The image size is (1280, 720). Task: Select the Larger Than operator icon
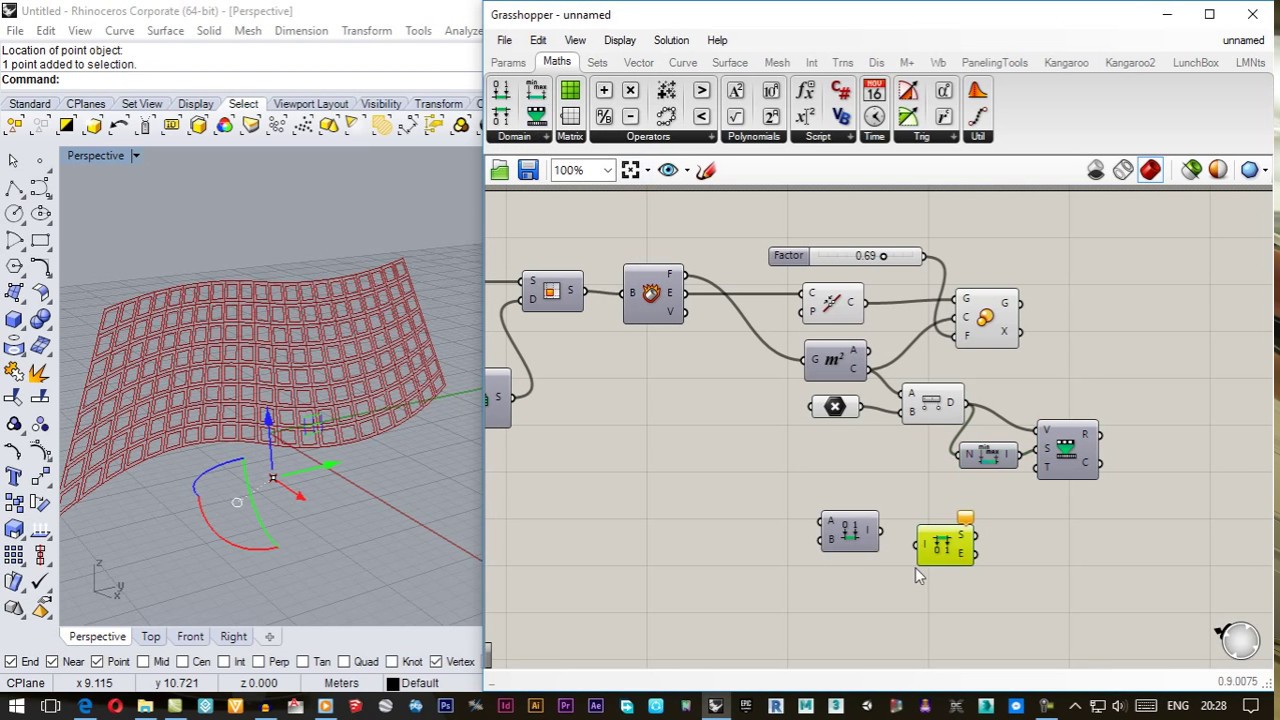[x=701, y=91]
